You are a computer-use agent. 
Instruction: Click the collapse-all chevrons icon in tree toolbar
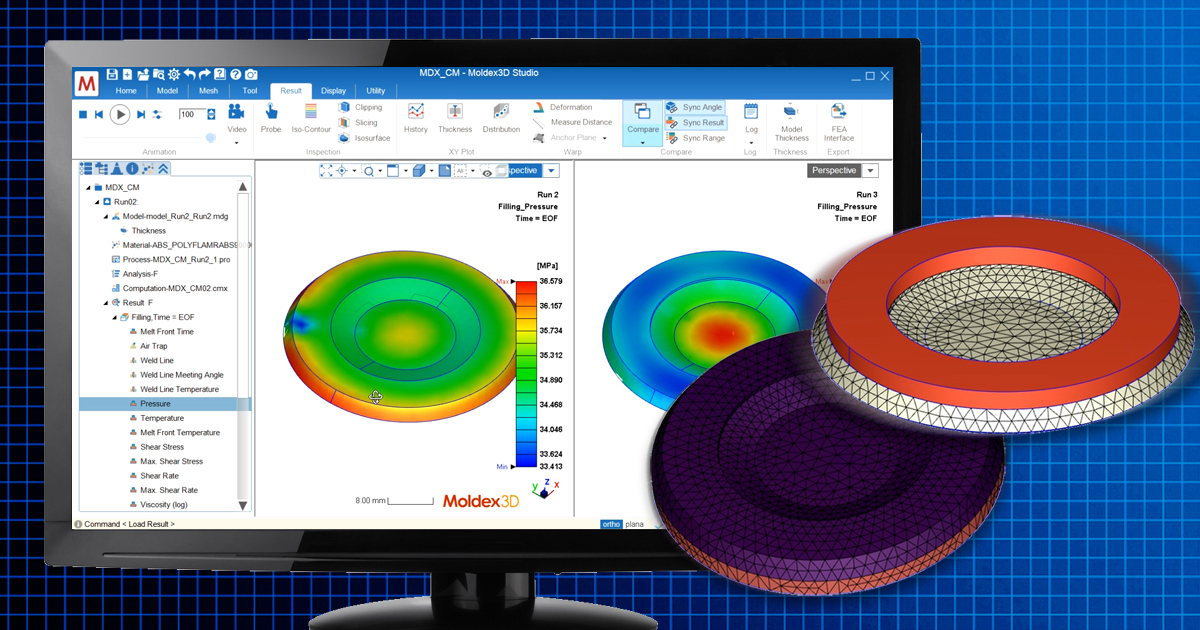[x=163, y=168]
